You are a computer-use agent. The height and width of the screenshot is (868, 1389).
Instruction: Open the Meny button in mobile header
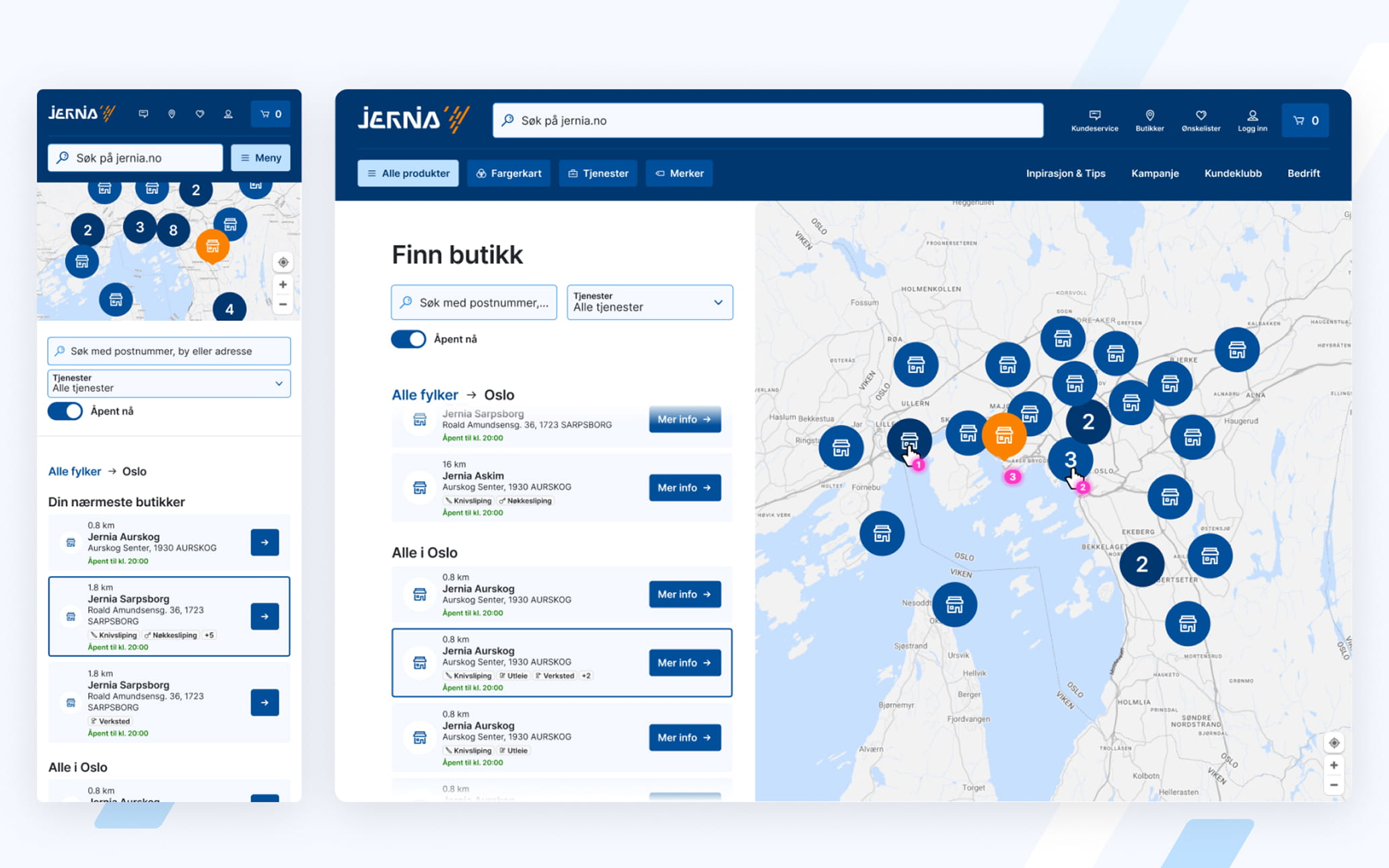coord(260,158)
